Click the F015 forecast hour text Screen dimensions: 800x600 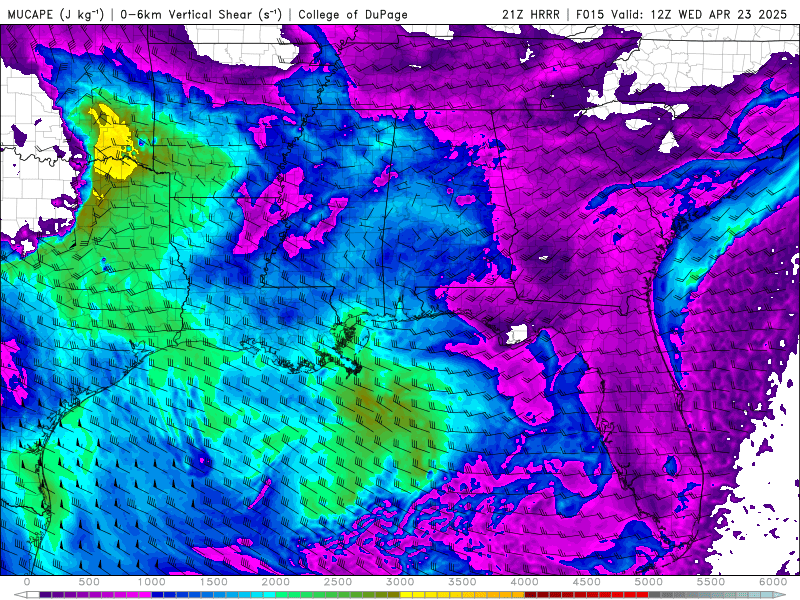[591, 14]
